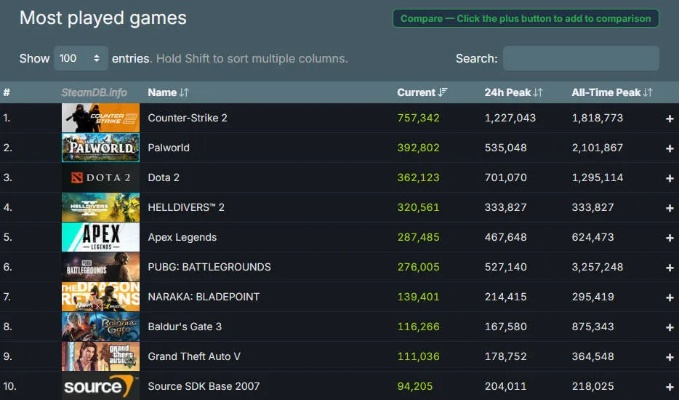Click the Apex Legends logo thumbnail
The width and height of the screenshot is (679, 400).
(100, 238)
